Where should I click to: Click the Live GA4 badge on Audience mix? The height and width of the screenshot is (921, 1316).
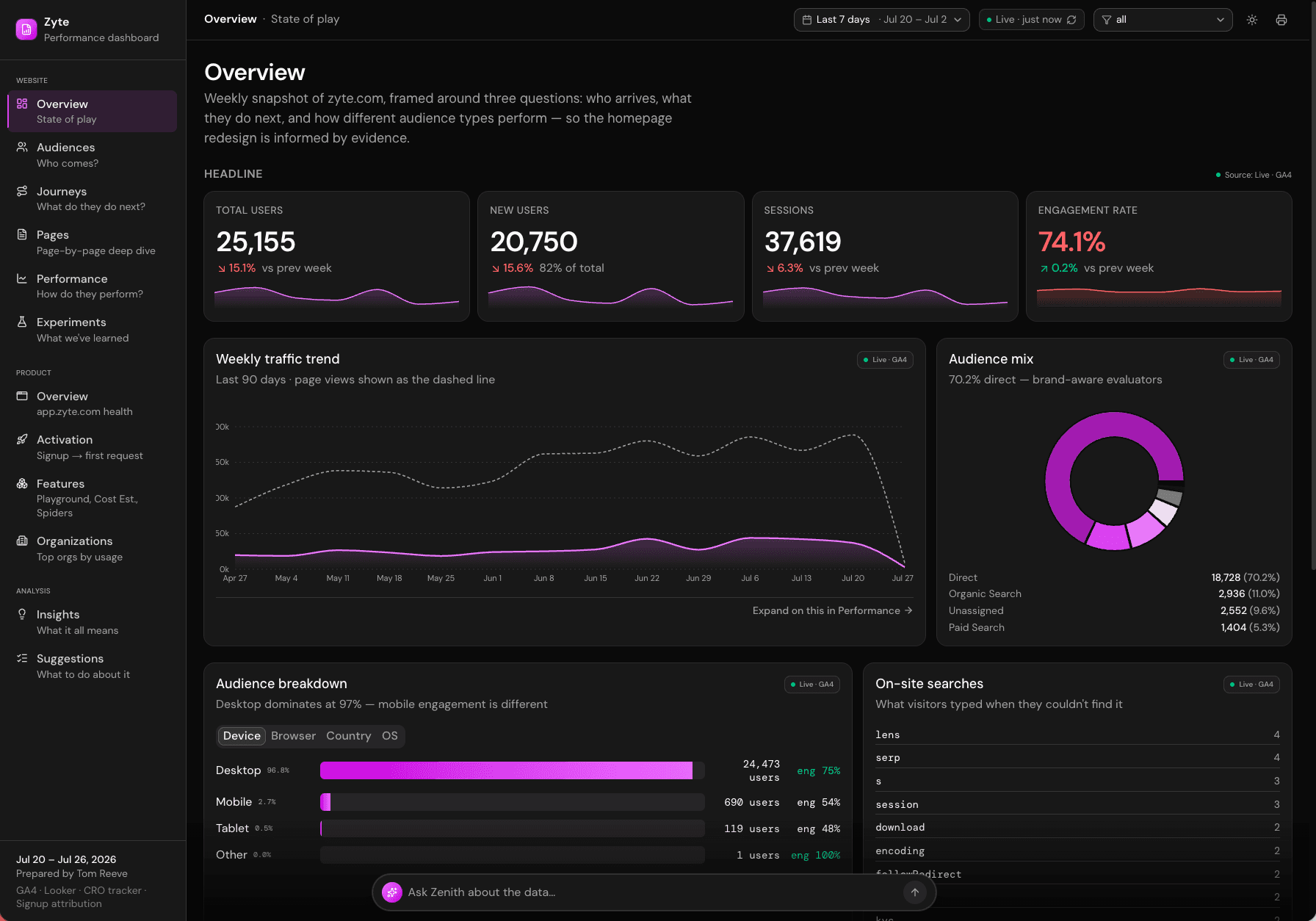point(1251,360)
